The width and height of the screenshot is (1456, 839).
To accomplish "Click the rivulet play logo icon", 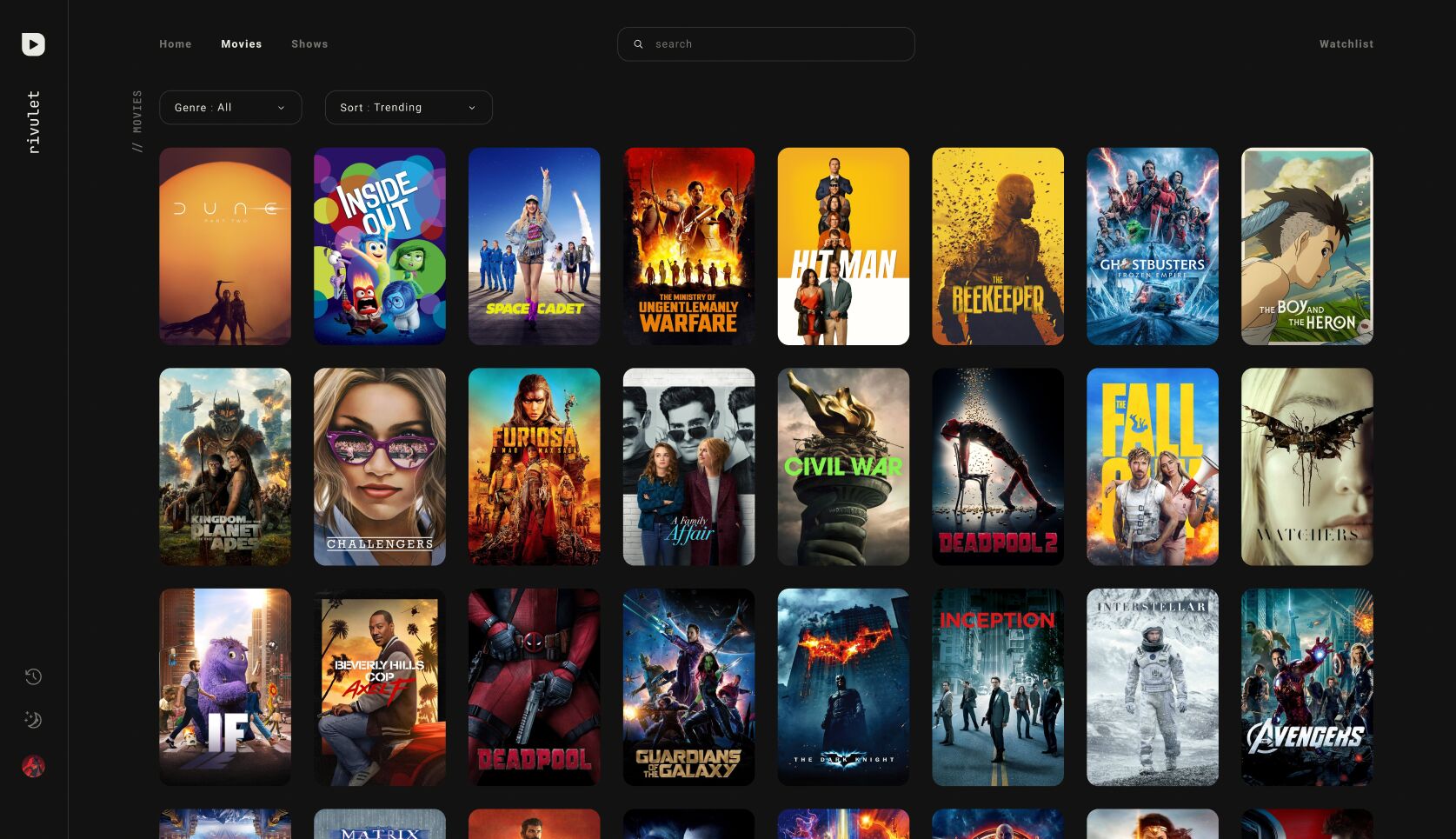I will (x=33, y=44).
